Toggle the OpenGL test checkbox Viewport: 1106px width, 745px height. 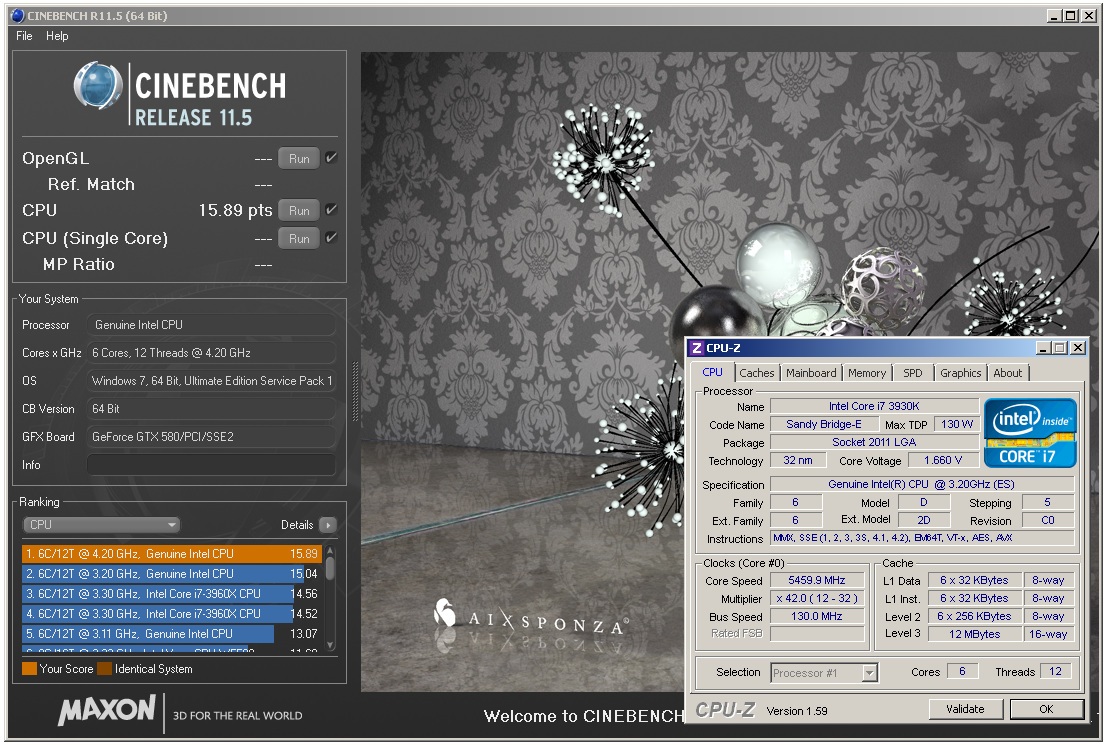pos(330,156)
